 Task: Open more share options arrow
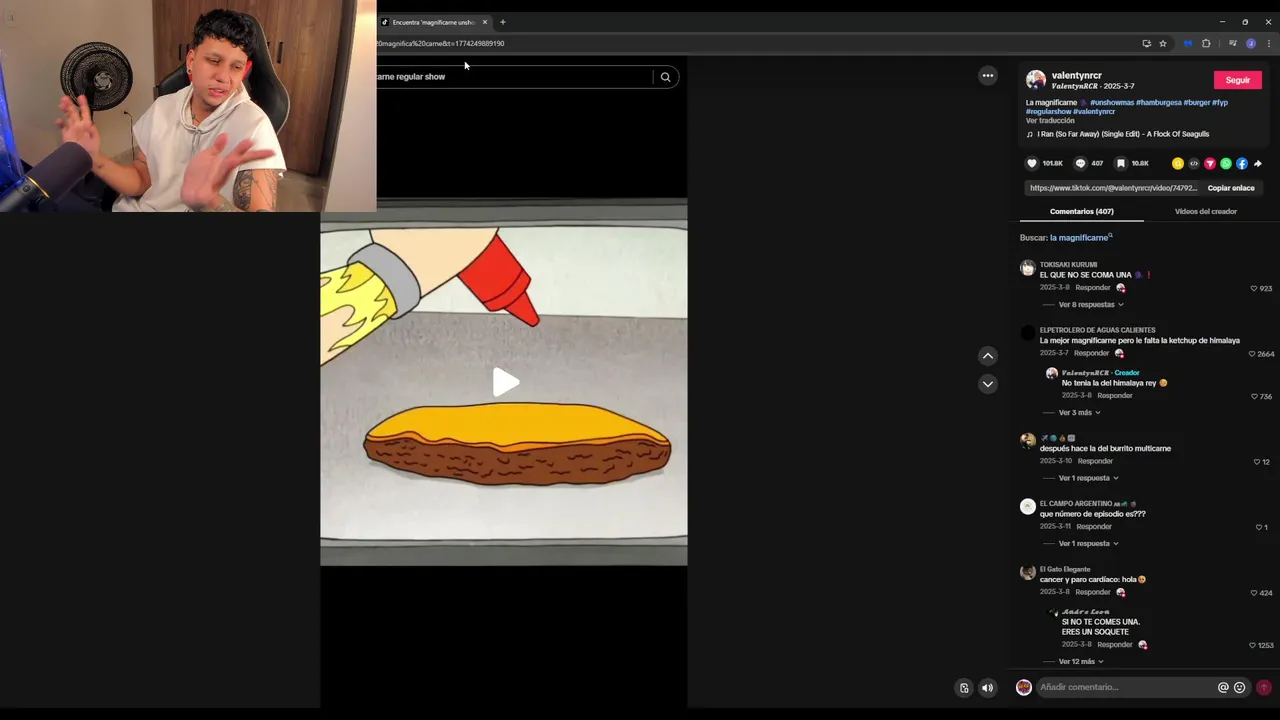tap(1258, 163)
